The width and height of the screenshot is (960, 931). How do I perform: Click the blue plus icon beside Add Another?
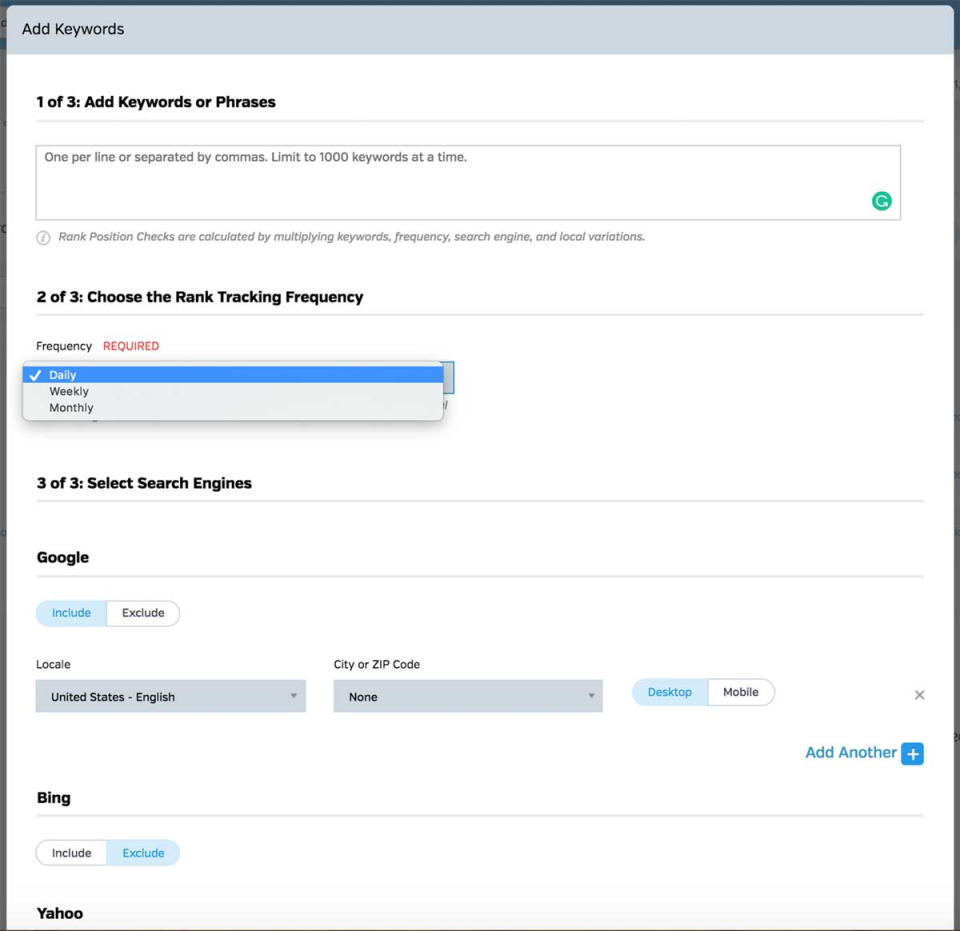pyautogui.click(x=912, y=753)
